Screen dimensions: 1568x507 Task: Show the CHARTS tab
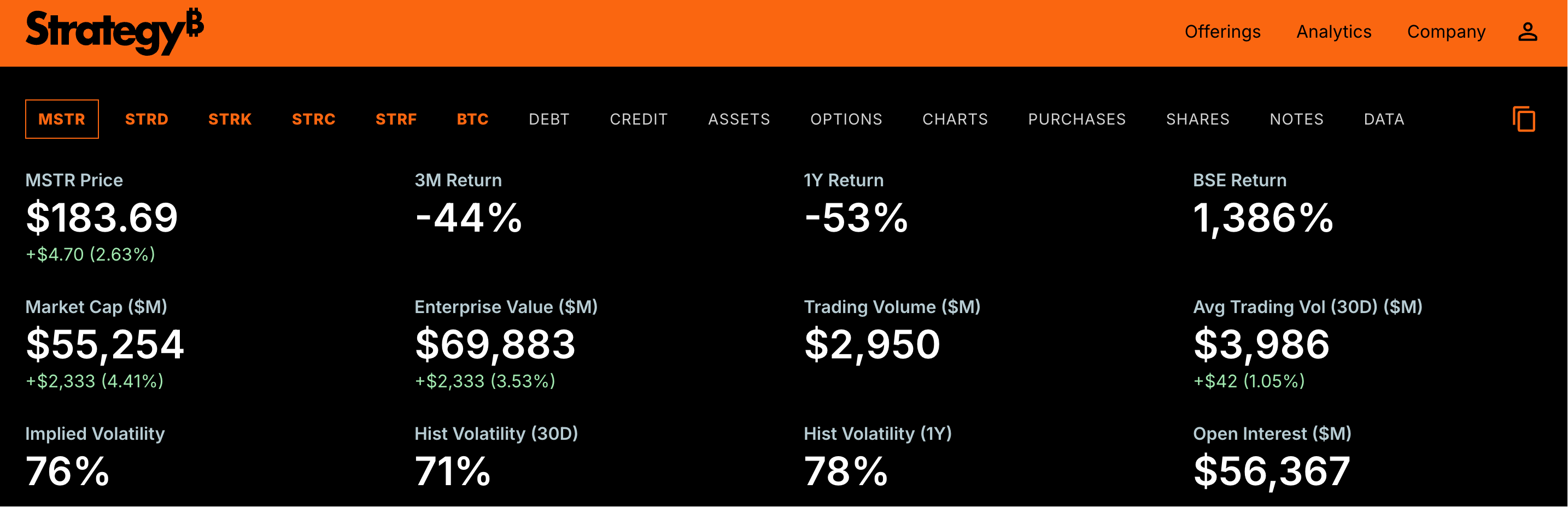[x=955, y=119]
